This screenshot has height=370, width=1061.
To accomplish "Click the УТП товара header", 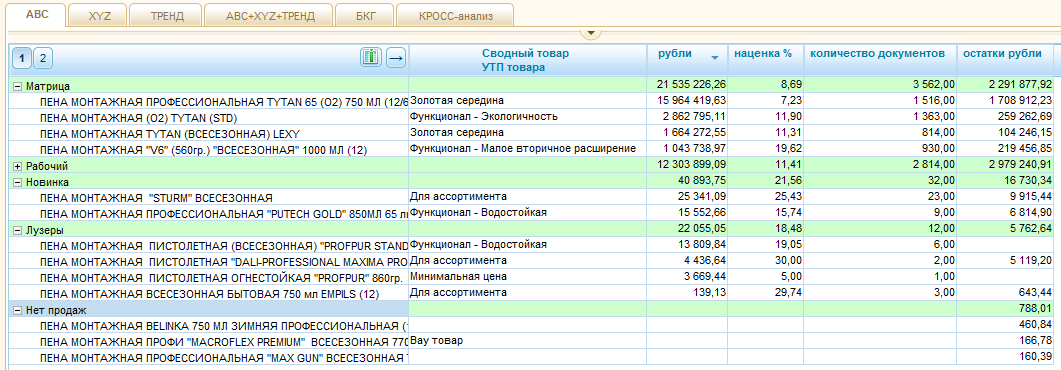I will [514, 67].
